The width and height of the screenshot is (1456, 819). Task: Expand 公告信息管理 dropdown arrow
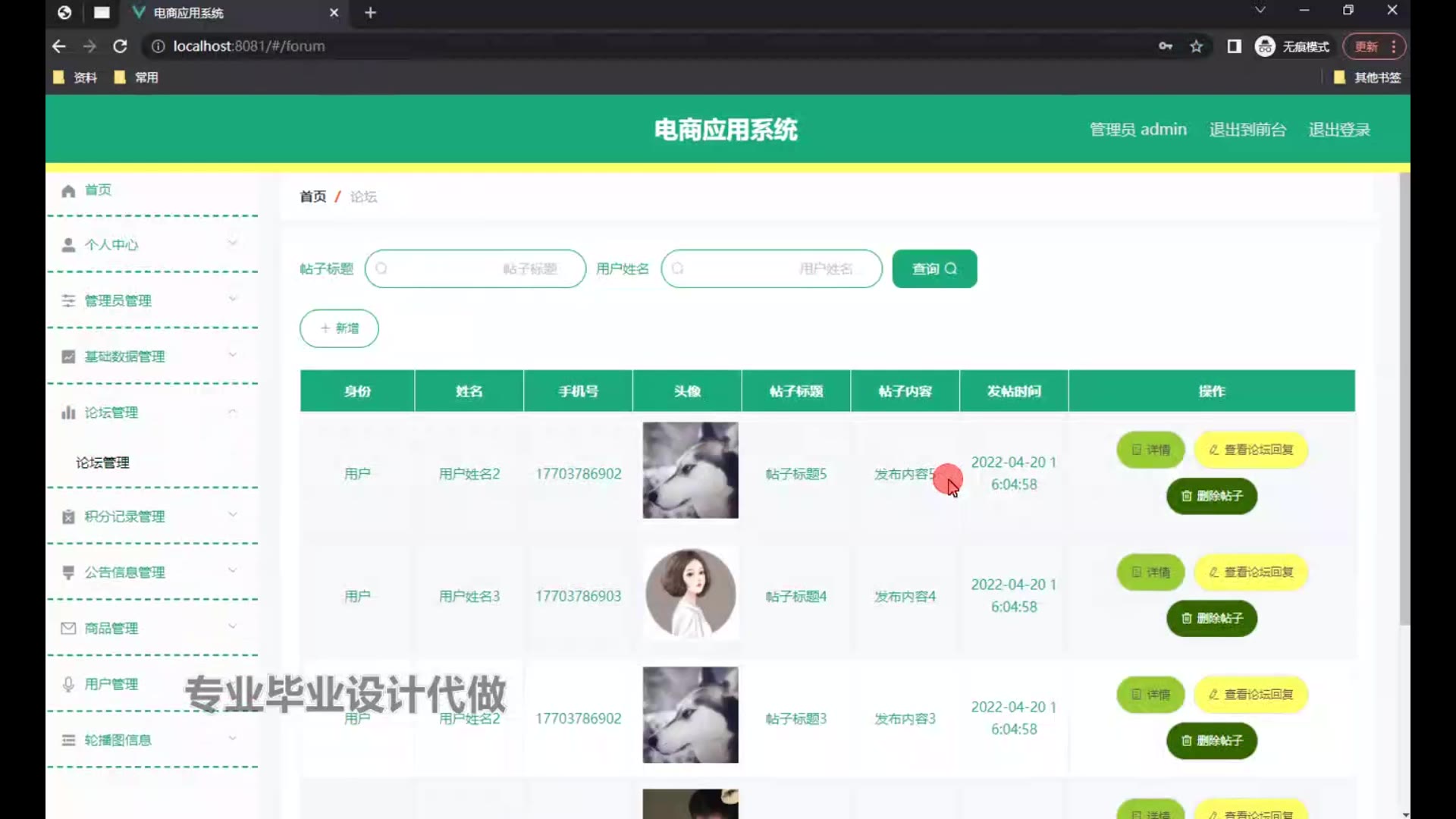233,571
